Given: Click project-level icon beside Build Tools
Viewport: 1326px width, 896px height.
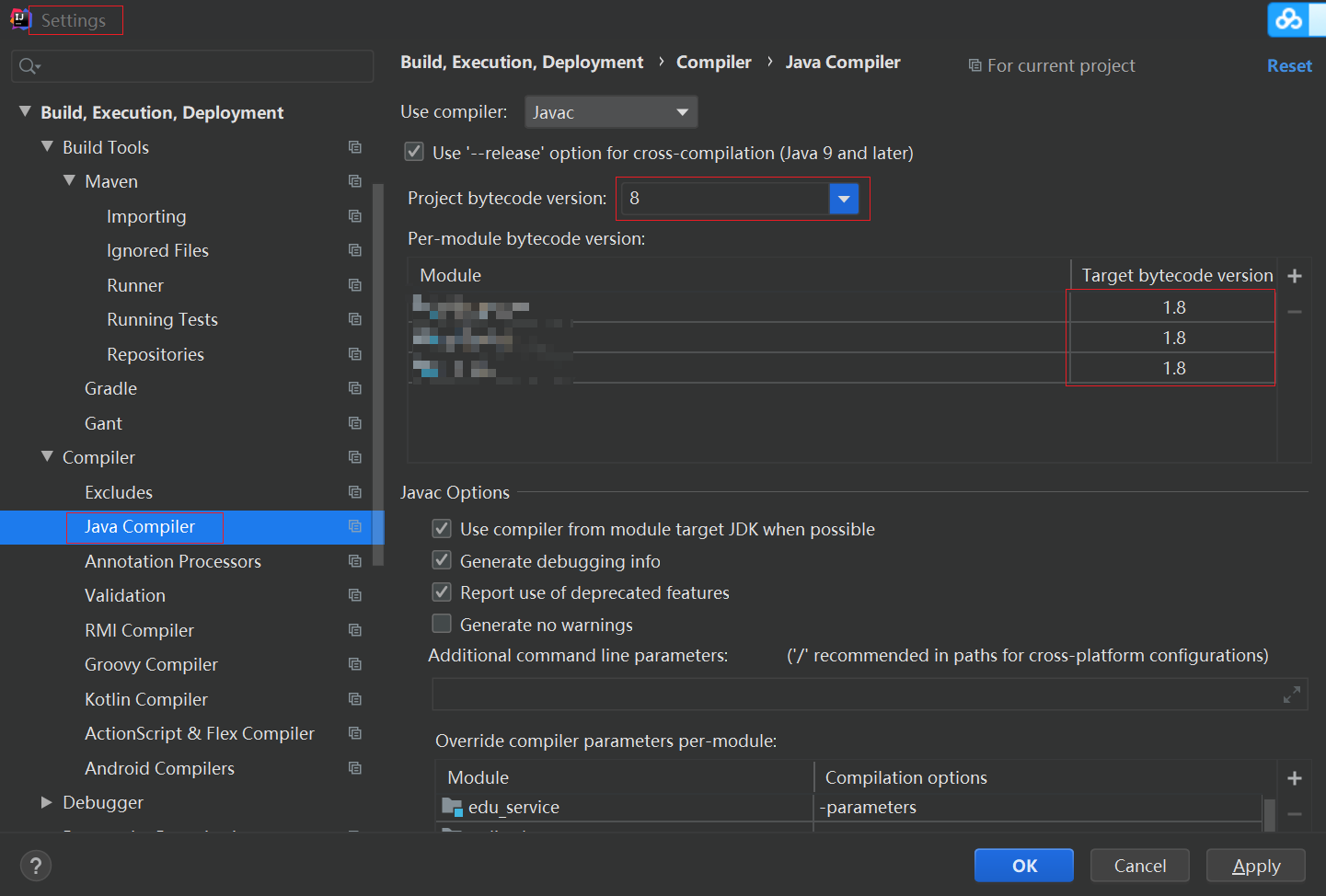Looking at the screenshot, I should 355,147.
